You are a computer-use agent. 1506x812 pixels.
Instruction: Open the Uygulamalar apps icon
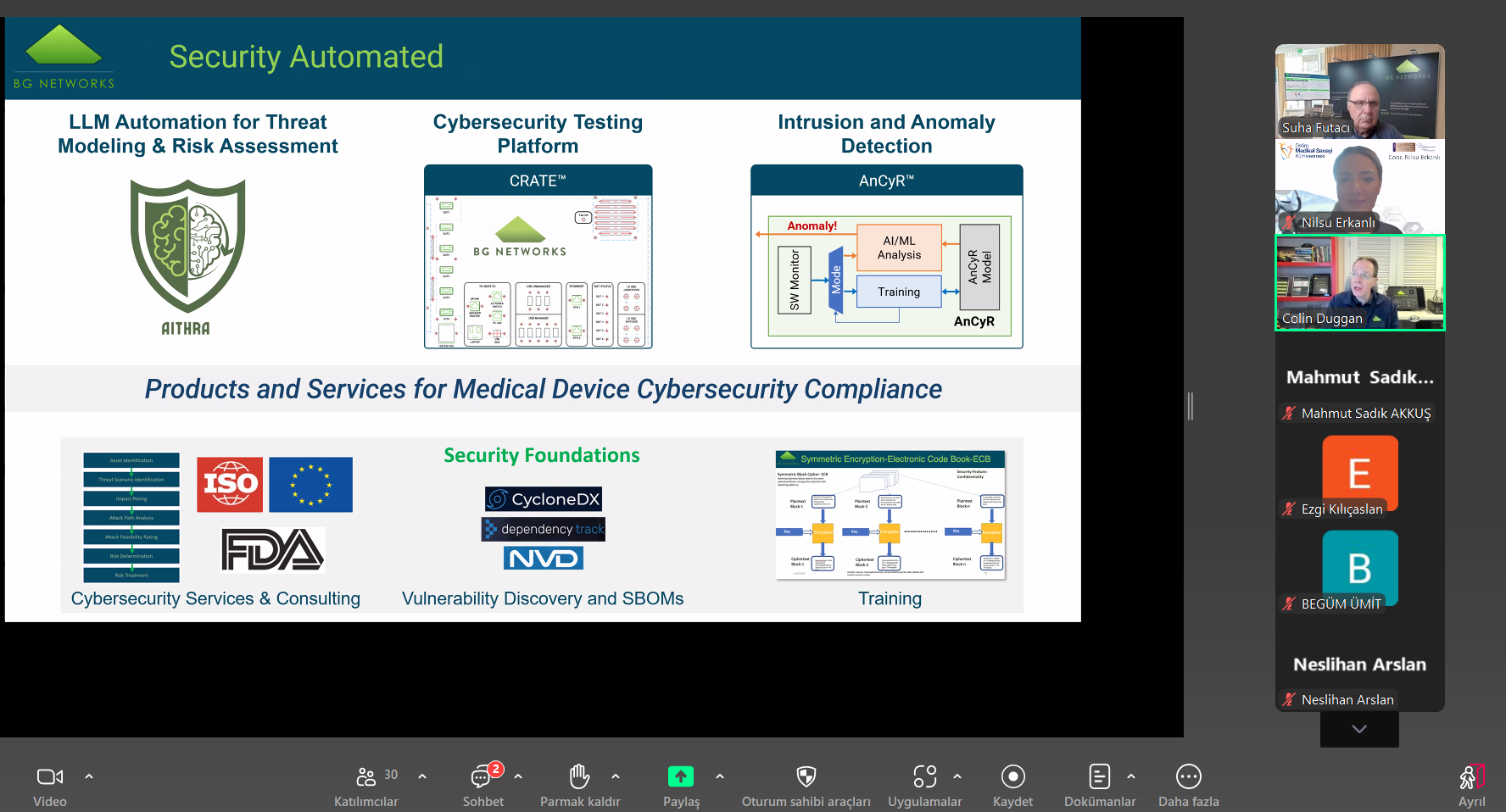[x=925, y=776]
